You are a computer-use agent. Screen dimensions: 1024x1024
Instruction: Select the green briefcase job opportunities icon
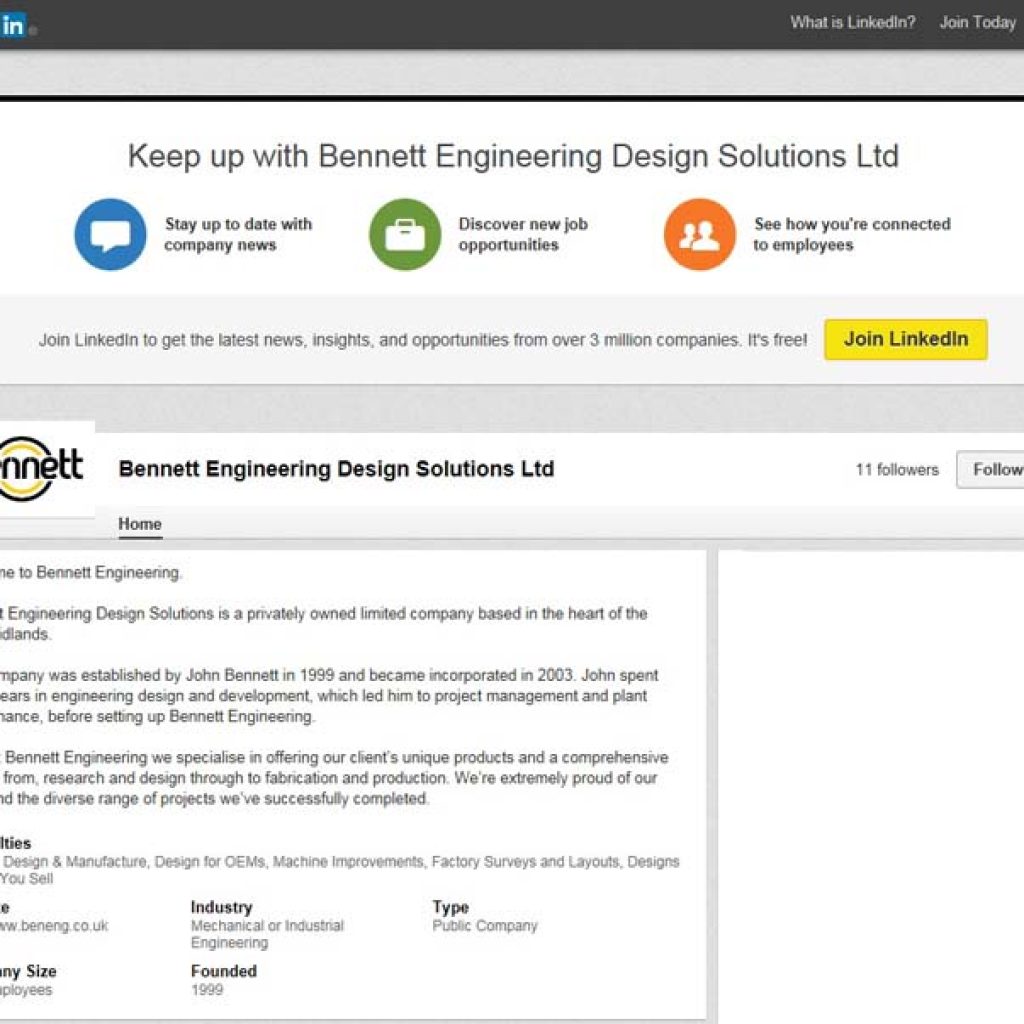(x=403, y=234)
